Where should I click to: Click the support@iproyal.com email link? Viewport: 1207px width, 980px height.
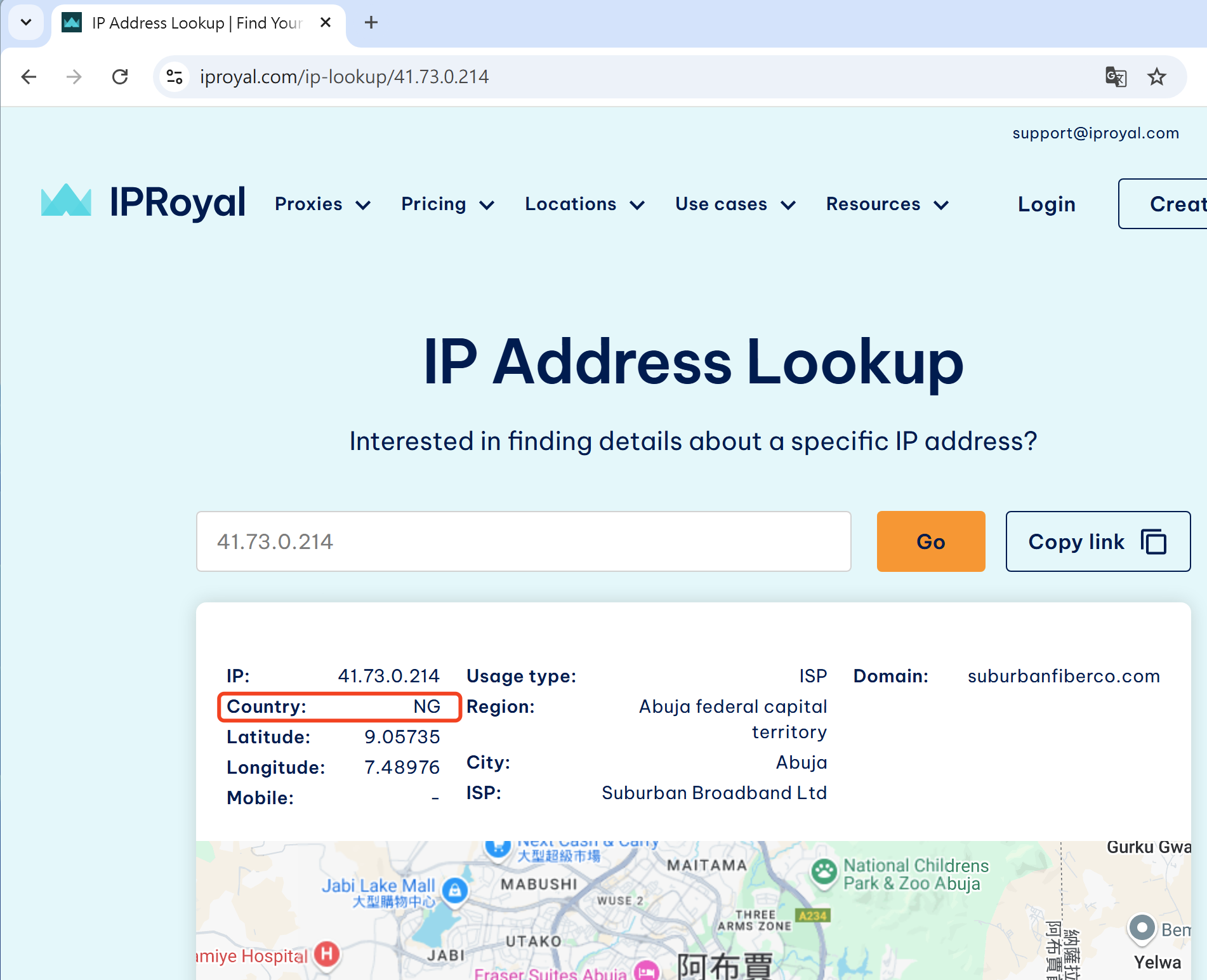click(1095, 133)
